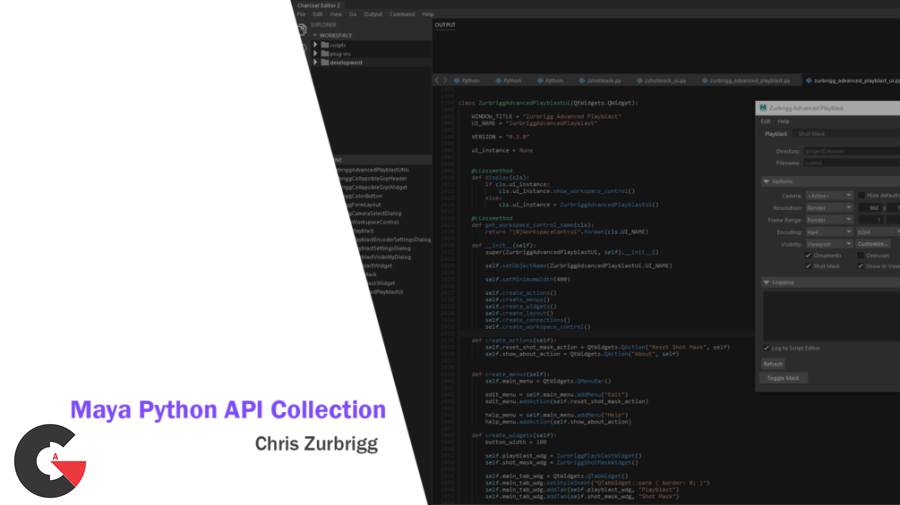Open the Output menu
Screen dimensions: 900x505
373,14
